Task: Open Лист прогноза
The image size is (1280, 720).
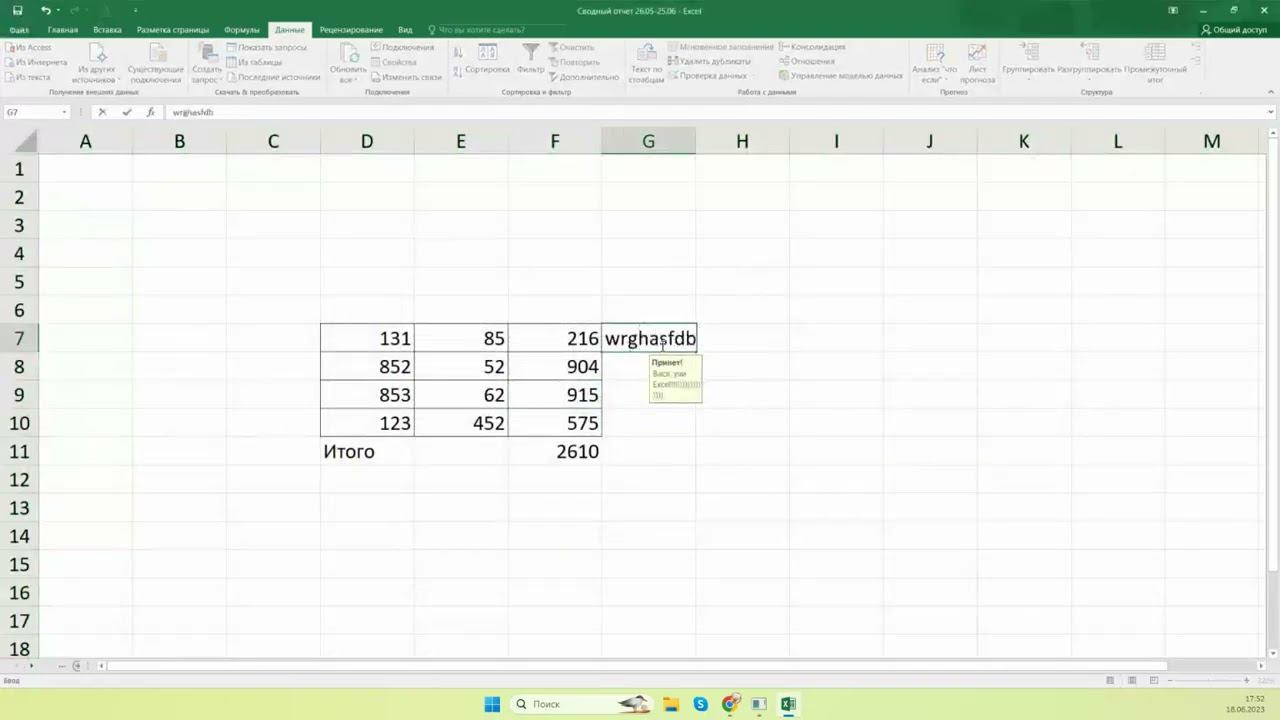Action: coord(977,63)
